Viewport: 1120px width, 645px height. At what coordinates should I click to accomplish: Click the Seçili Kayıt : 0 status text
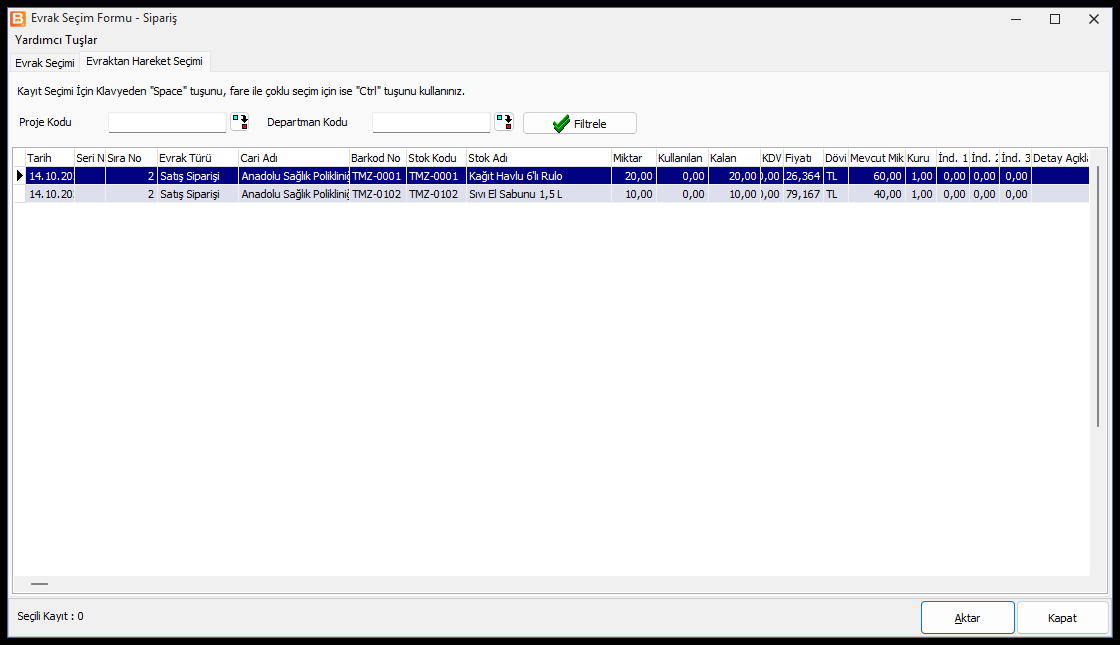tap(50, 616)
